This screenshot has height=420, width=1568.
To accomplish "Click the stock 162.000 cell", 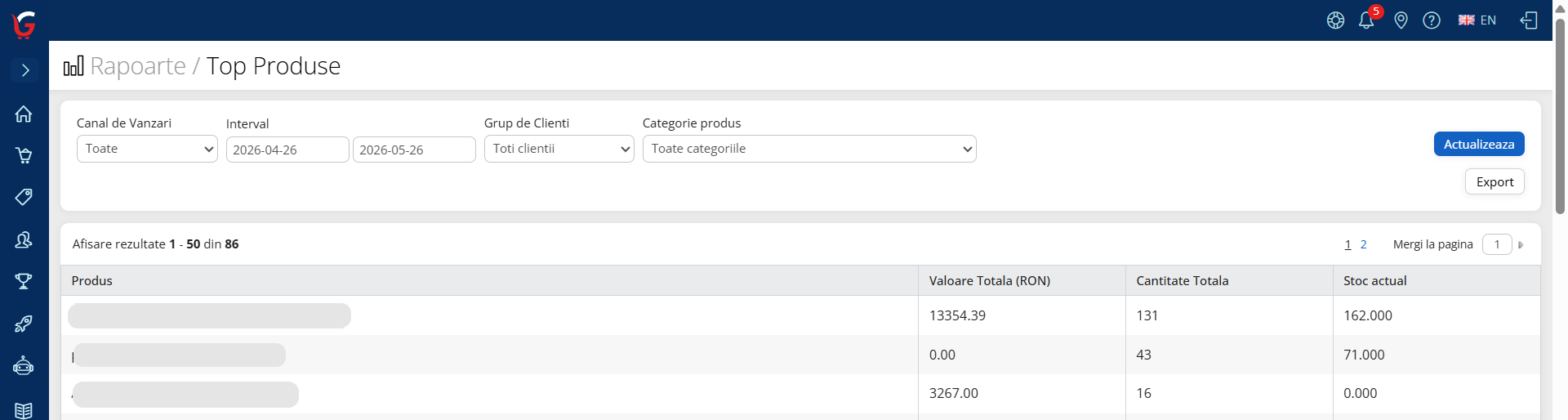I will point(1437,315).
